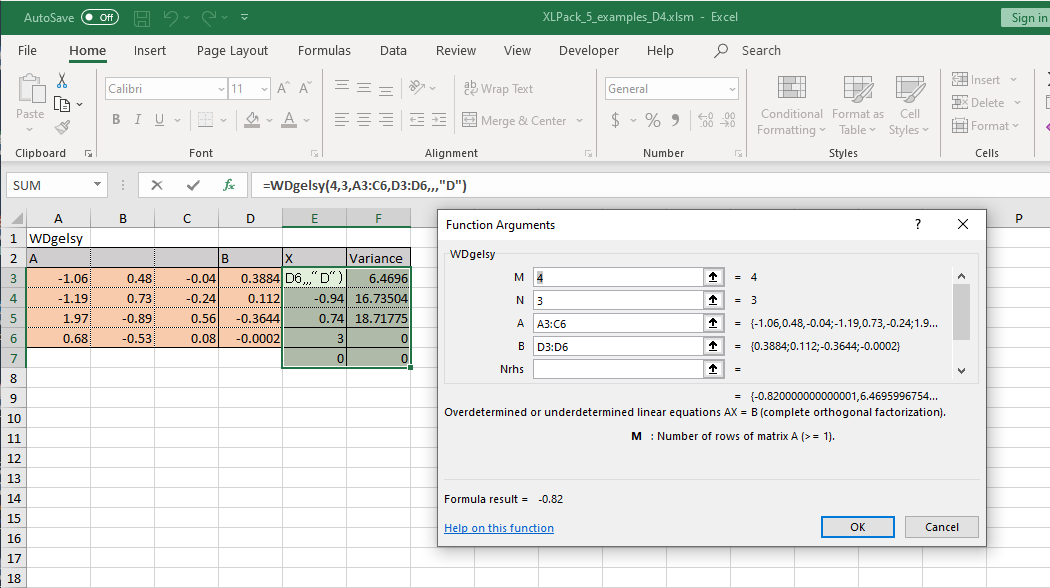
Task: Click the Increase Decimal icon
Action: point(706,121)
